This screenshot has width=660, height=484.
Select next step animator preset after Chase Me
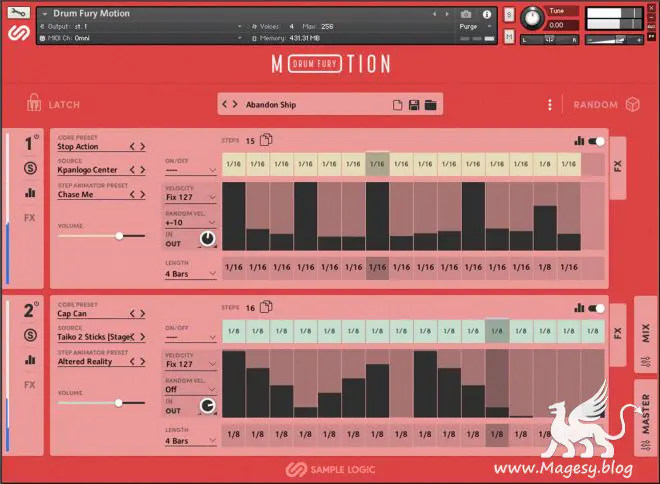[x=143, y=194]
